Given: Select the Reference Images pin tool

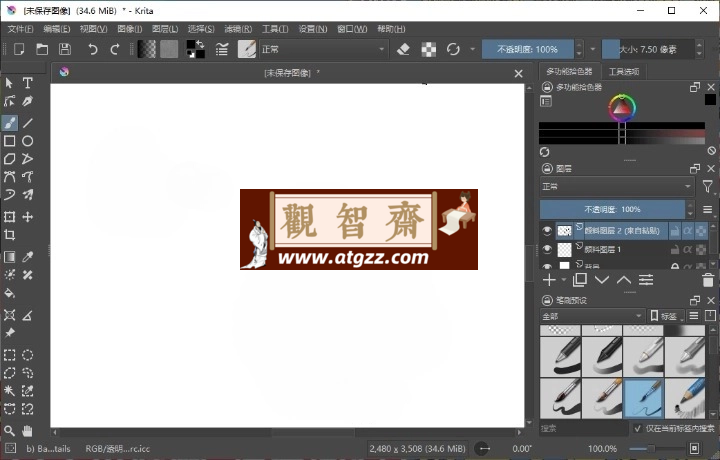Looking at the screenshot, I should [x=9, y=333].
